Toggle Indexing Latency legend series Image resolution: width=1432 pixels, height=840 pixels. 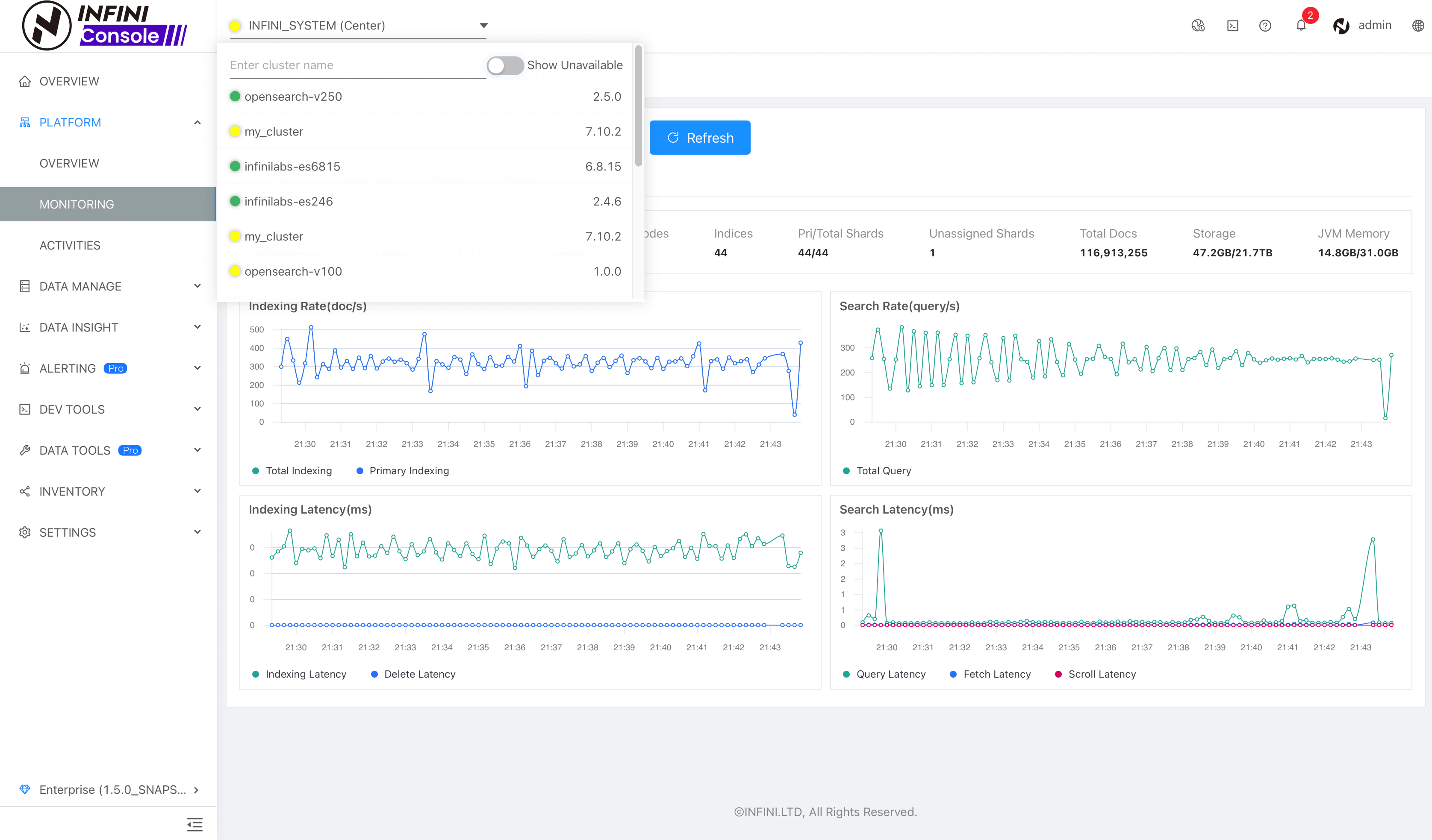299,674
